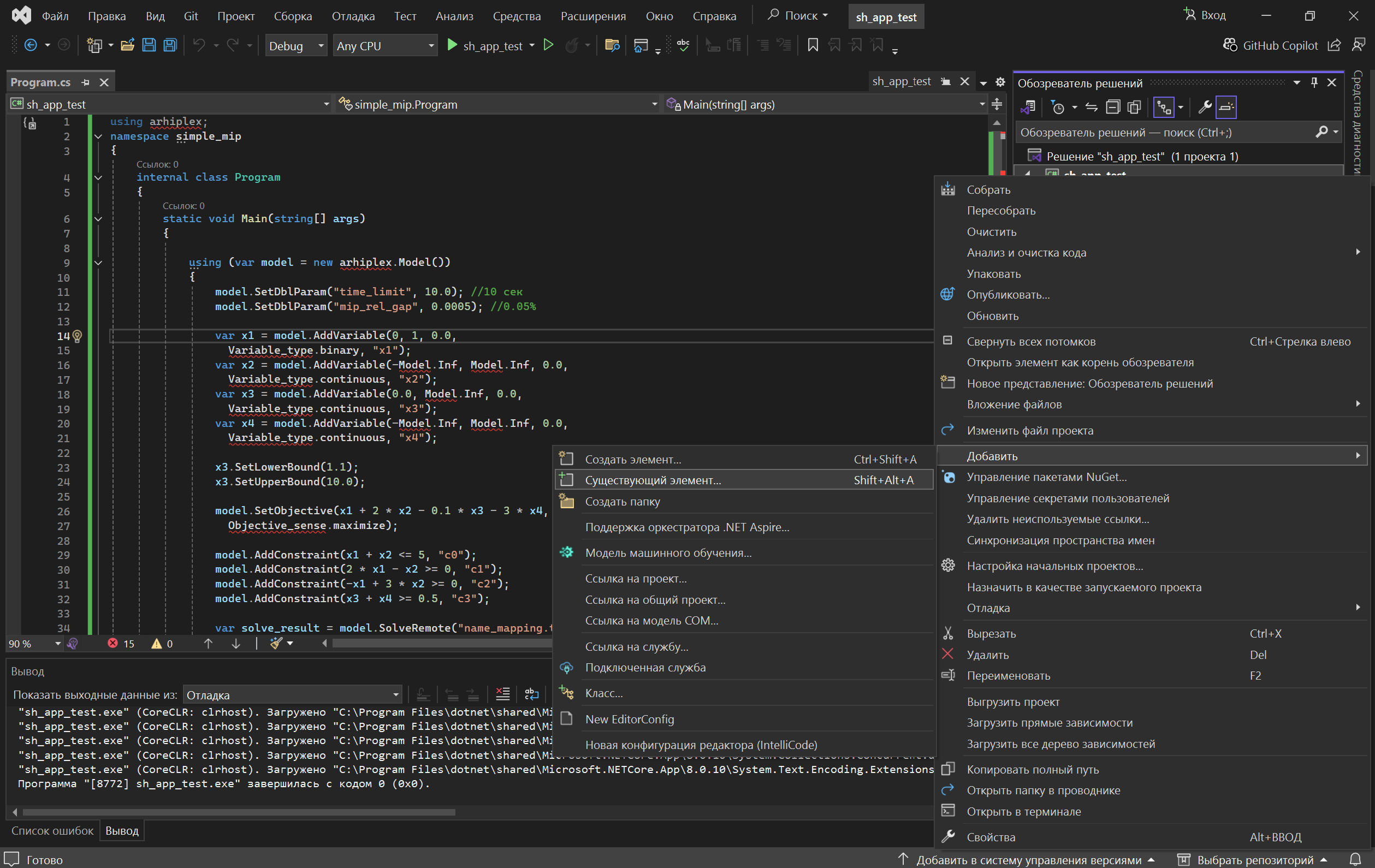
Task: Sync with Active Document in Solution Explorer
Action: [x=1092, y=108]
